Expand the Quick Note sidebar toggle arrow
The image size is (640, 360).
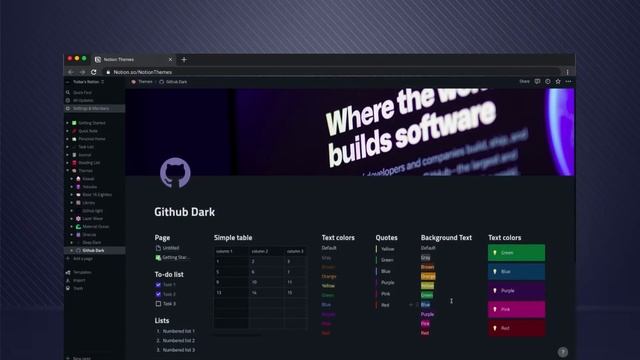pyautogui.click(x=67, y=131)
